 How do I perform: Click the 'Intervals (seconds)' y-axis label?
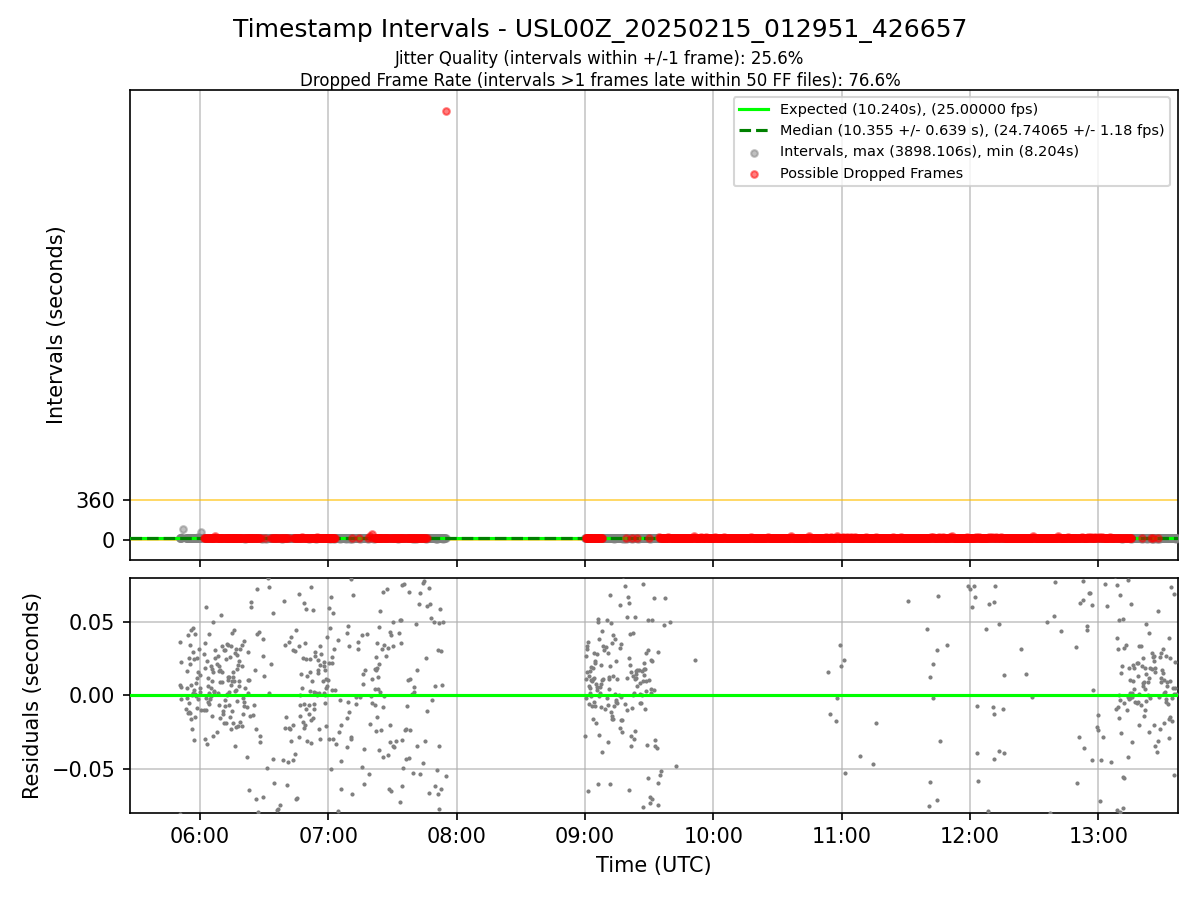tap(56, 325)
